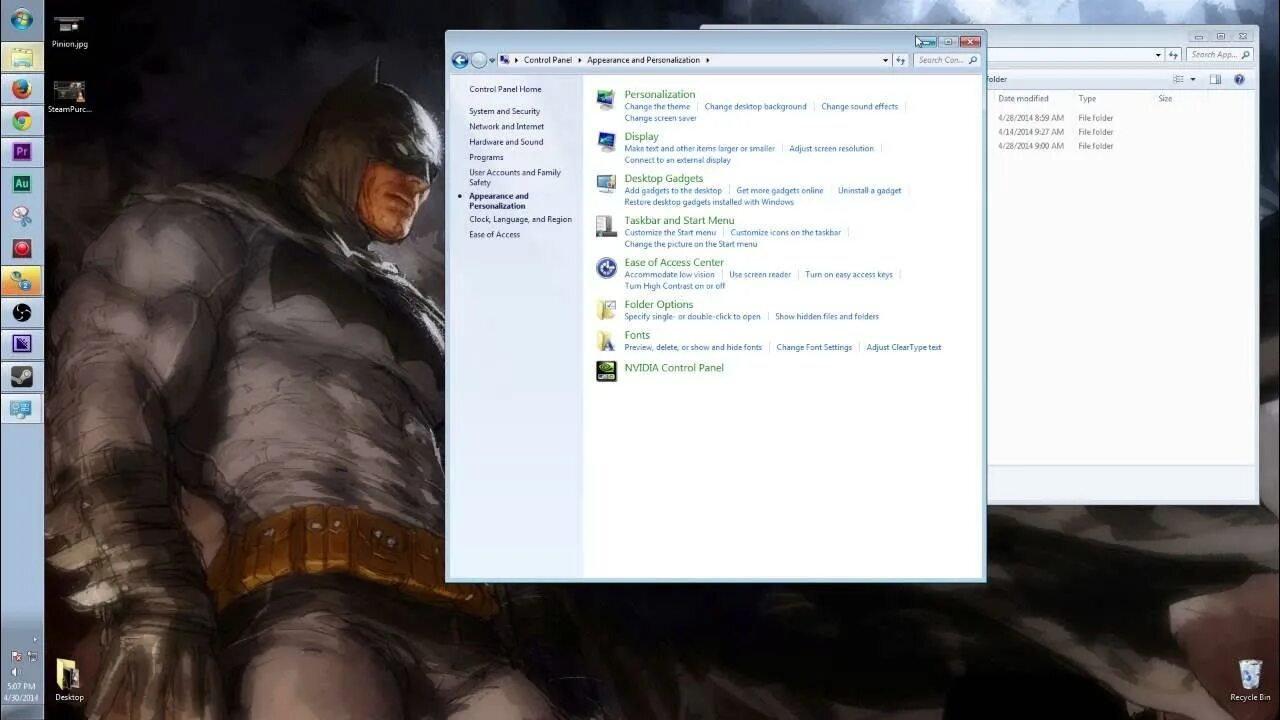Image resolution: width=1280 pixels, height=720 pixels.
Task: Expand arrow after Appearance and Personalization breadcrumb
Action: tap(707, 60)
